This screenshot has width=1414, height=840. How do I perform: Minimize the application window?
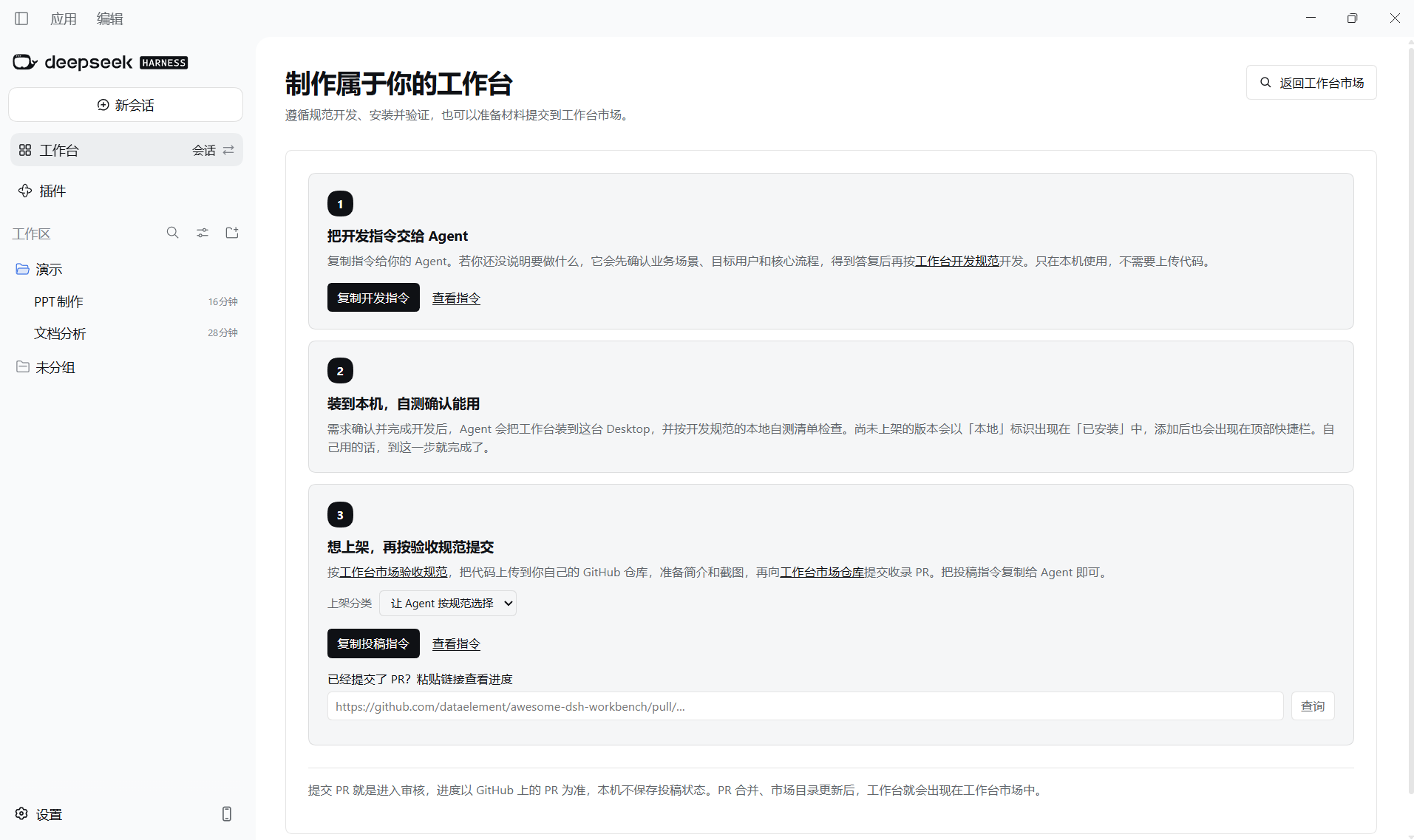click(1311, 18)
